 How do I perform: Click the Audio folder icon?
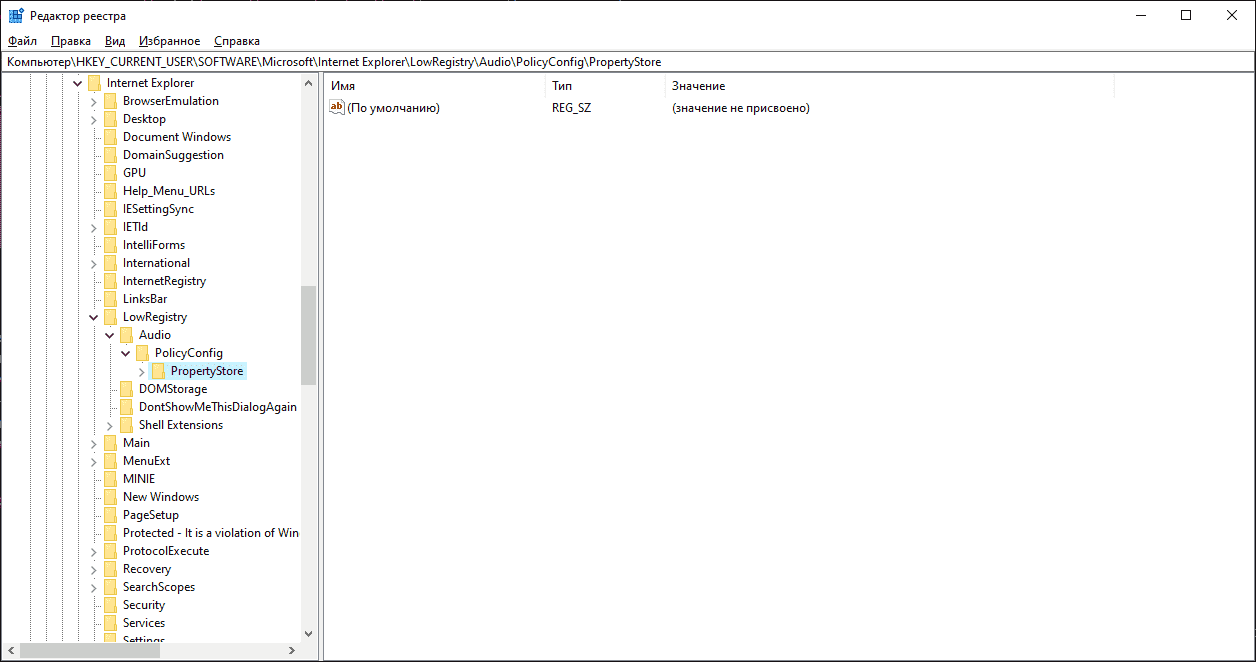pyautogui.click(x=126, y=335)
